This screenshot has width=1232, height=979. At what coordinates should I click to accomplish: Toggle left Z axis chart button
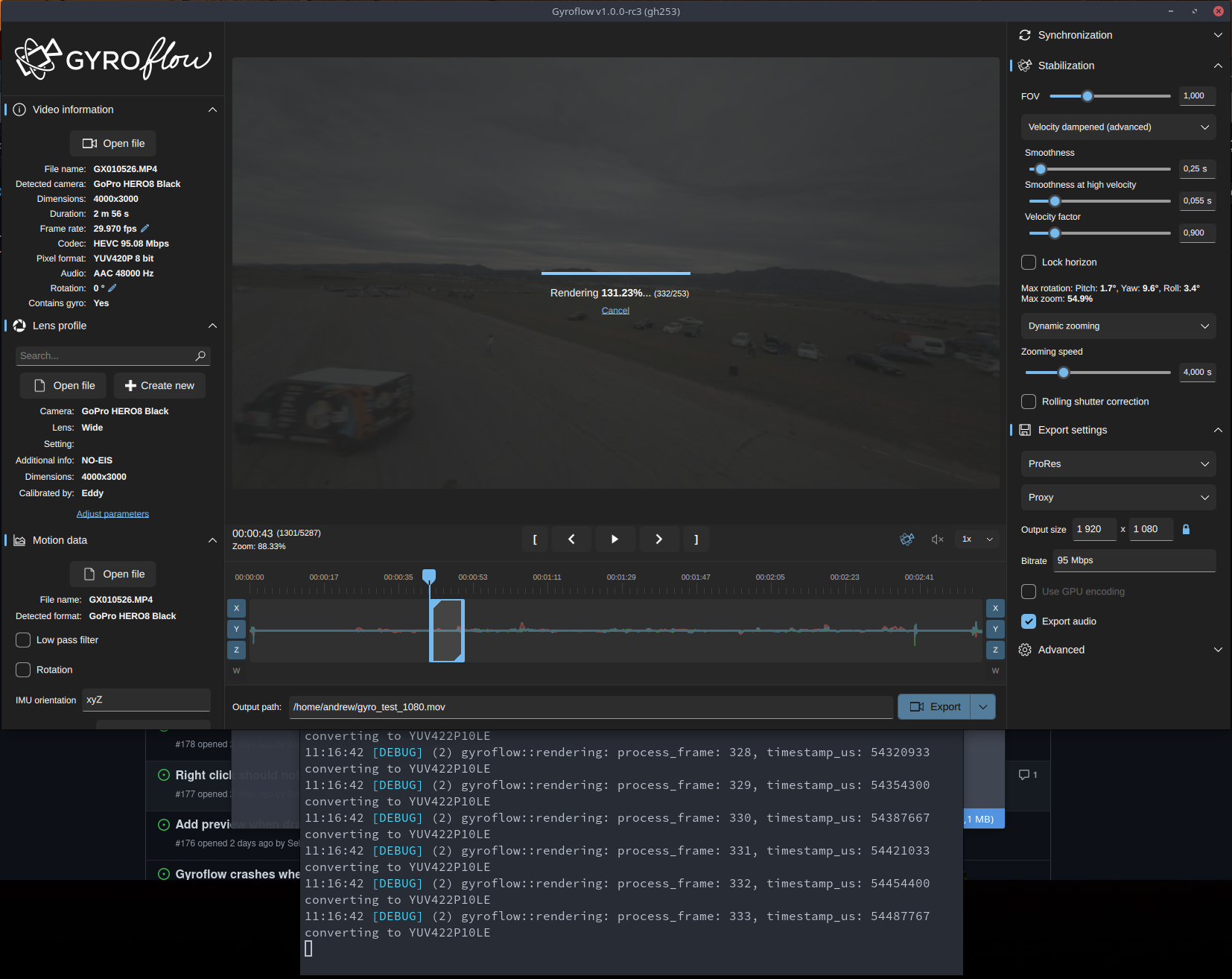tap(236, 650)
